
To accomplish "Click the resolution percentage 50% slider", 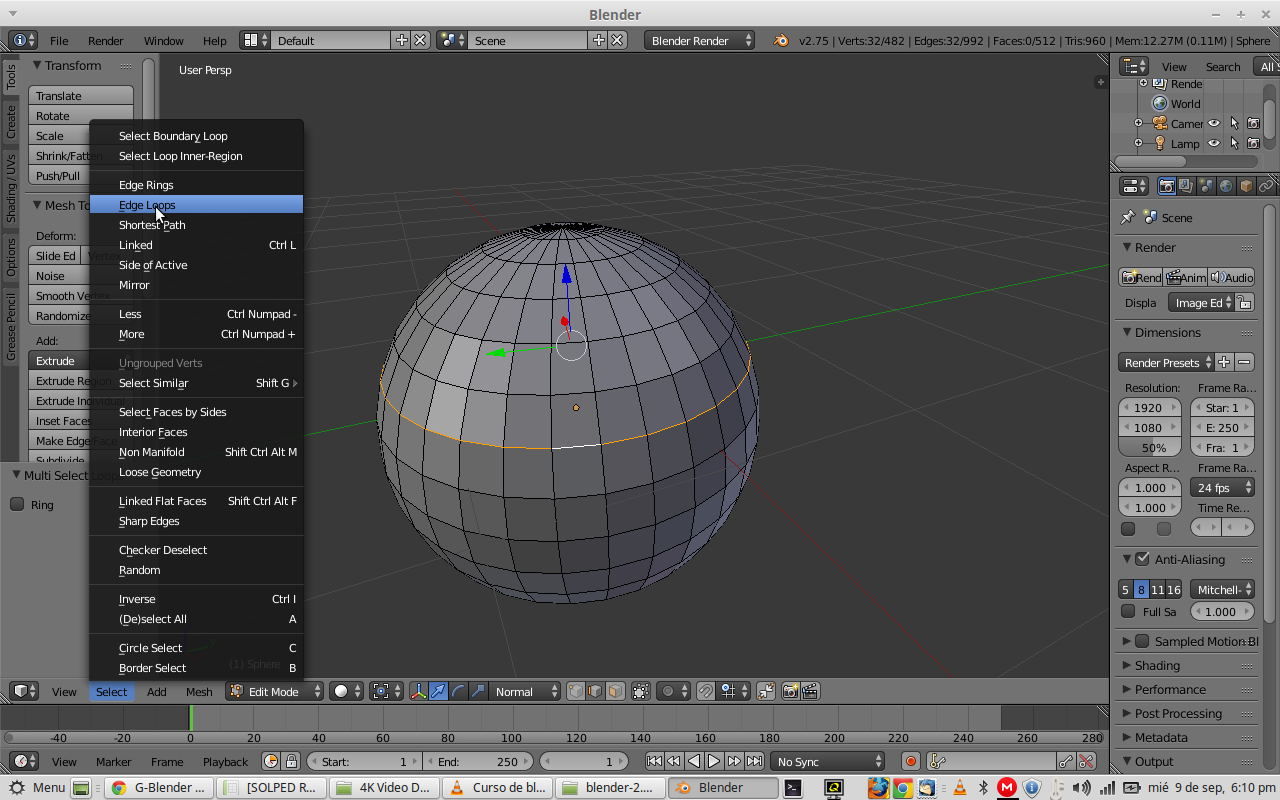I will pos(1150,448).
